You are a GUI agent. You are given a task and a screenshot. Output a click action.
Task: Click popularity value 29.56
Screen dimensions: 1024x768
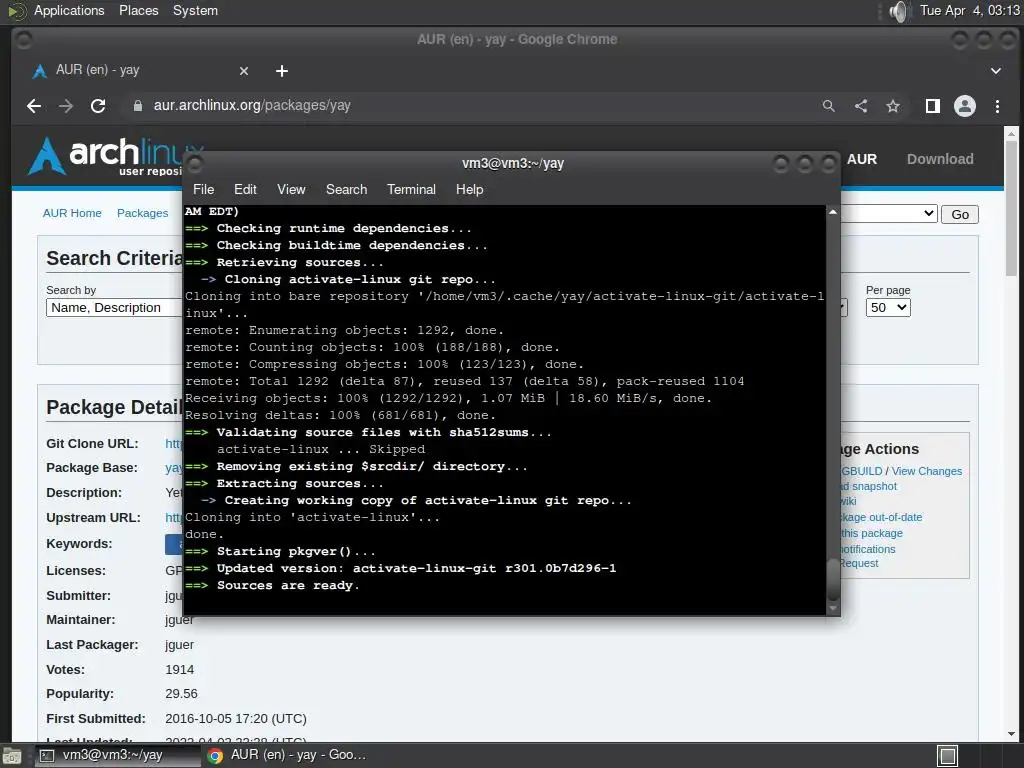pyautogui.click(x=181, y=694)
